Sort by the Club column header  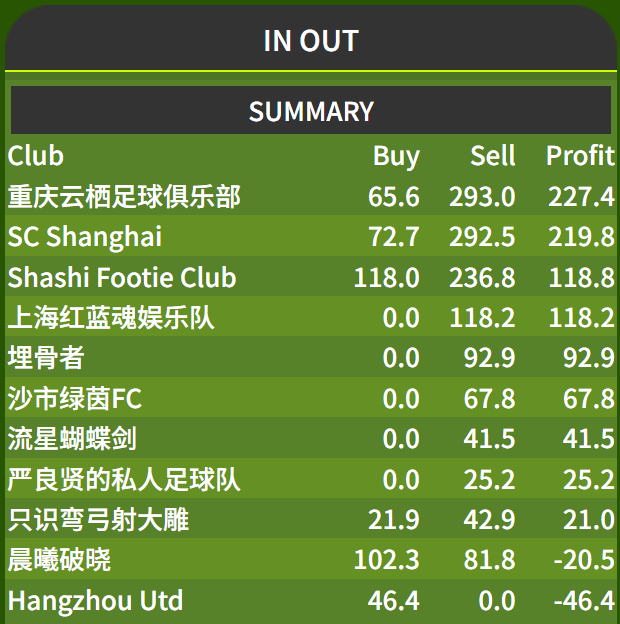point(35,155)
